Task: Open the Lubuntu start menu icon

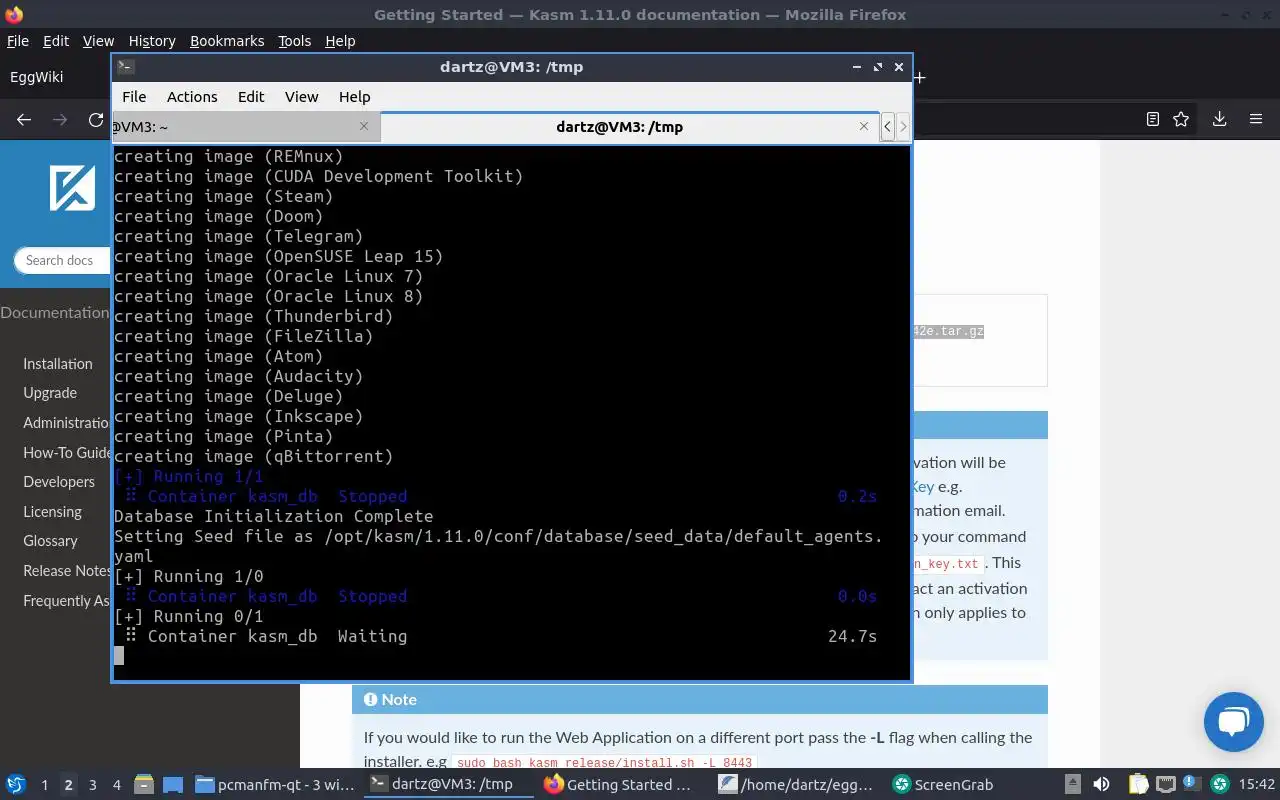Action: [16, 785]
